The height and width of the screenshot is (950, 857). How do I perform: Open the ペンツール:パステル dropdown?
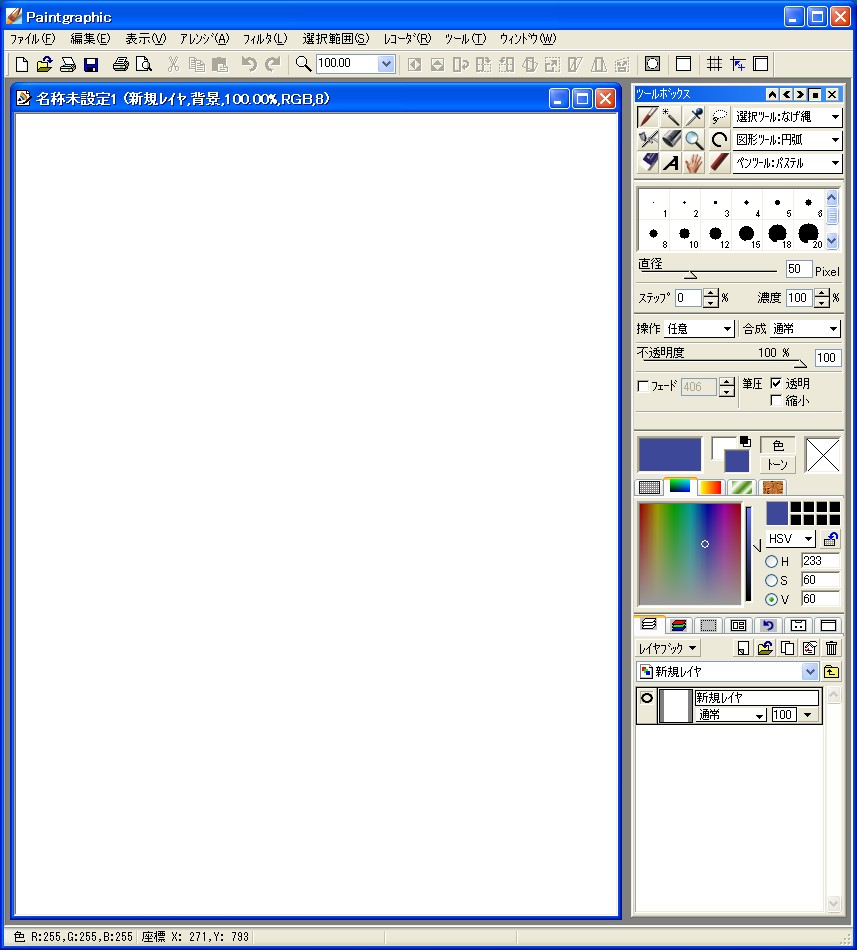tap(787, 163)
